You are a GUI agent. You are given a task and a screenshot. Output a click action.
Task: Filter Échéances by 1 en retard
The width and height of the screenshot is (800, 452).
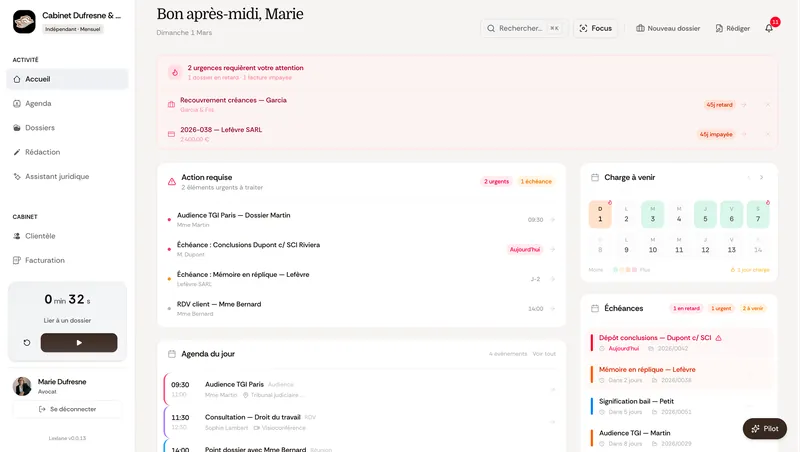point(686,308)
